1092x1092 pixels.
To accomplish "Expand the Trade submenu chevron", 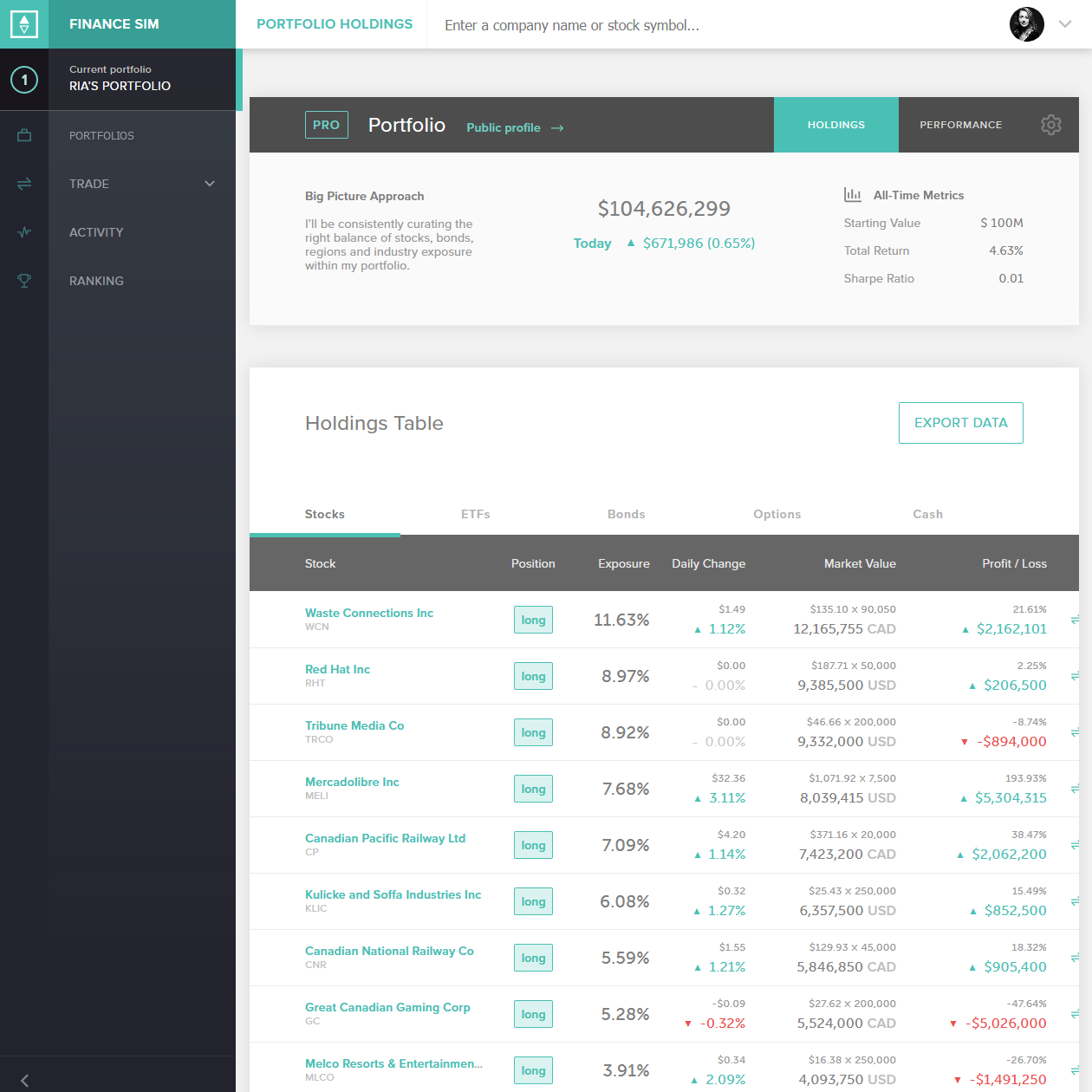I will pyautogui.click(x=210, y=184).
